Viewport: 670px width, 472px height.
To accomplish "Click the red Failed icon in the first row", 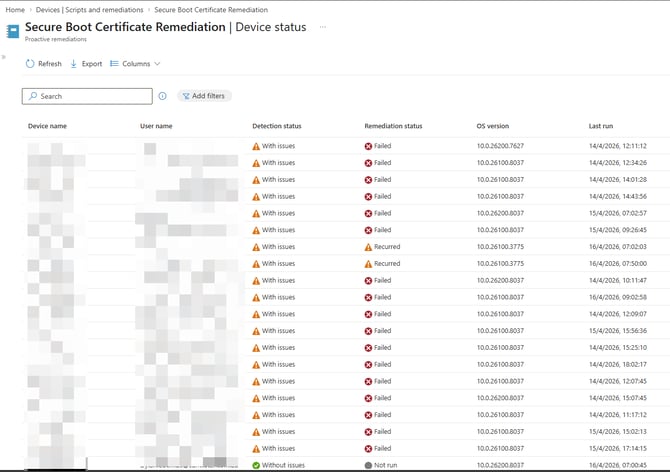I will (x=368, y=146).
